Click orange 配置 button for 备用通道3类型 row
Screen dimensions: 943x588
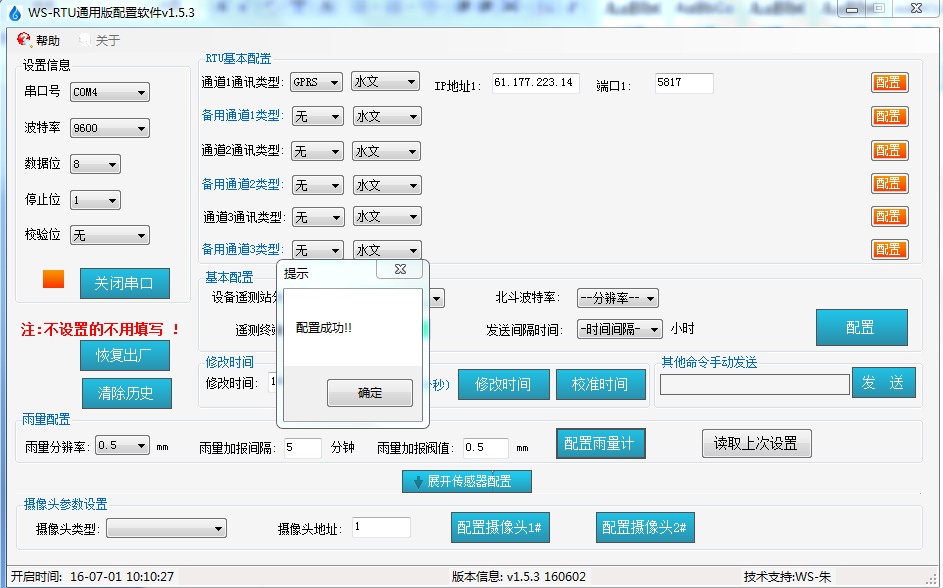click(x=889, y=250)
